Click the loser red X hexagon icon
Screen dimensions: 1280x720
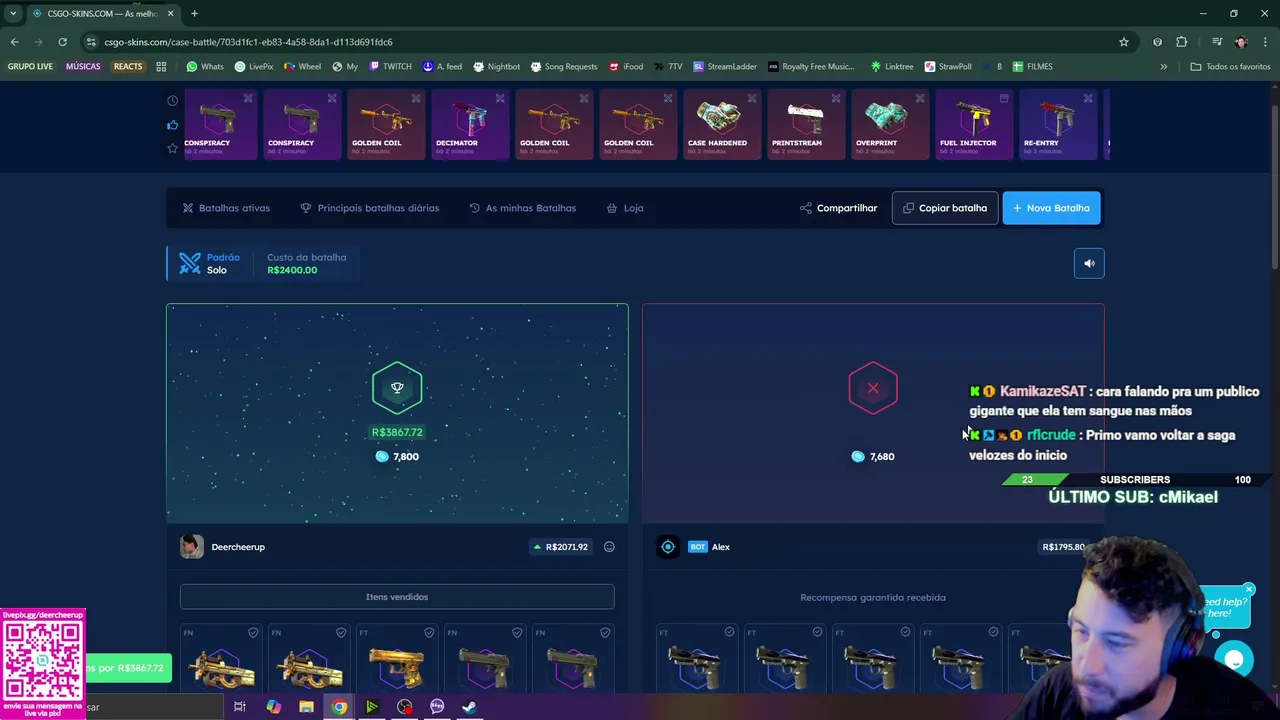coord(873,388)
